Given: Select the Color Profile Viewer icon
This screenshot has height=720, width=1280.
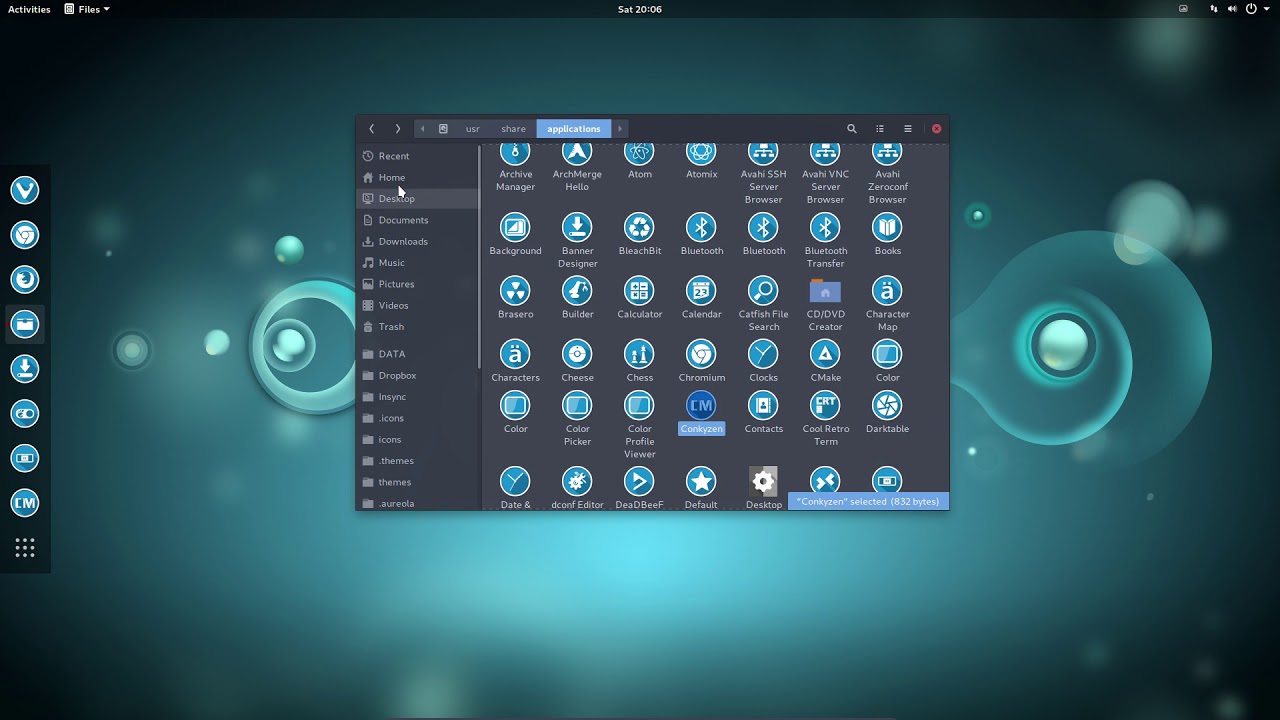Looking at the screenshot, I should tap(639, 405).
